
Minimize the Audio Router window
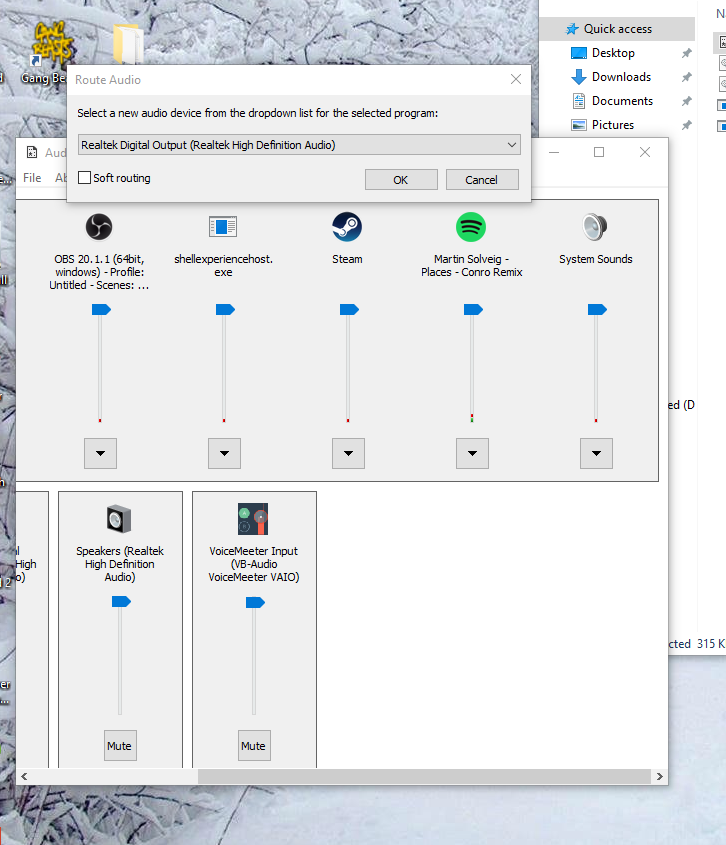point(554,153)
